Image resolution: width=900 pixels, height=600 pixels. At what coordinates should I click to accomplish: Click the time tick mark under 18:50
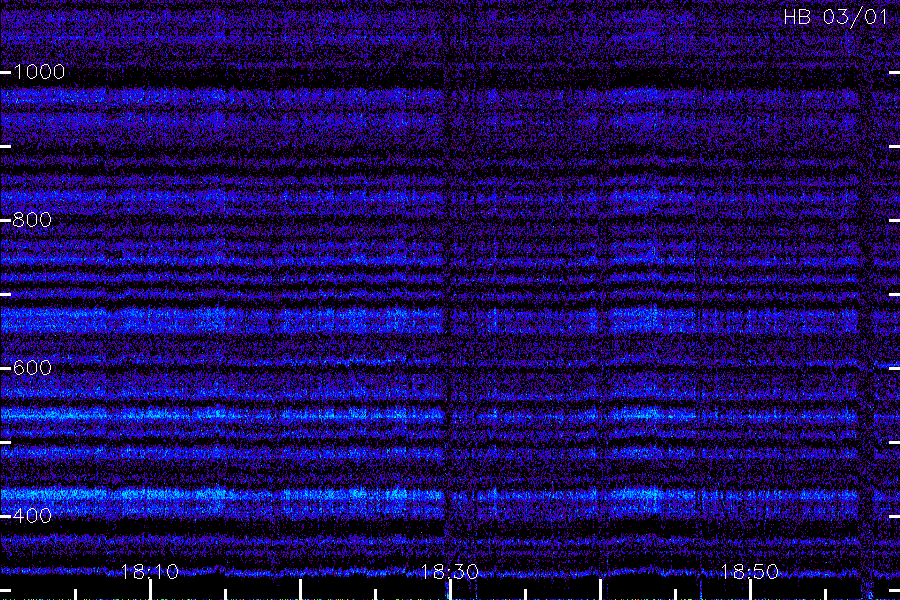[x=750, y=590]
